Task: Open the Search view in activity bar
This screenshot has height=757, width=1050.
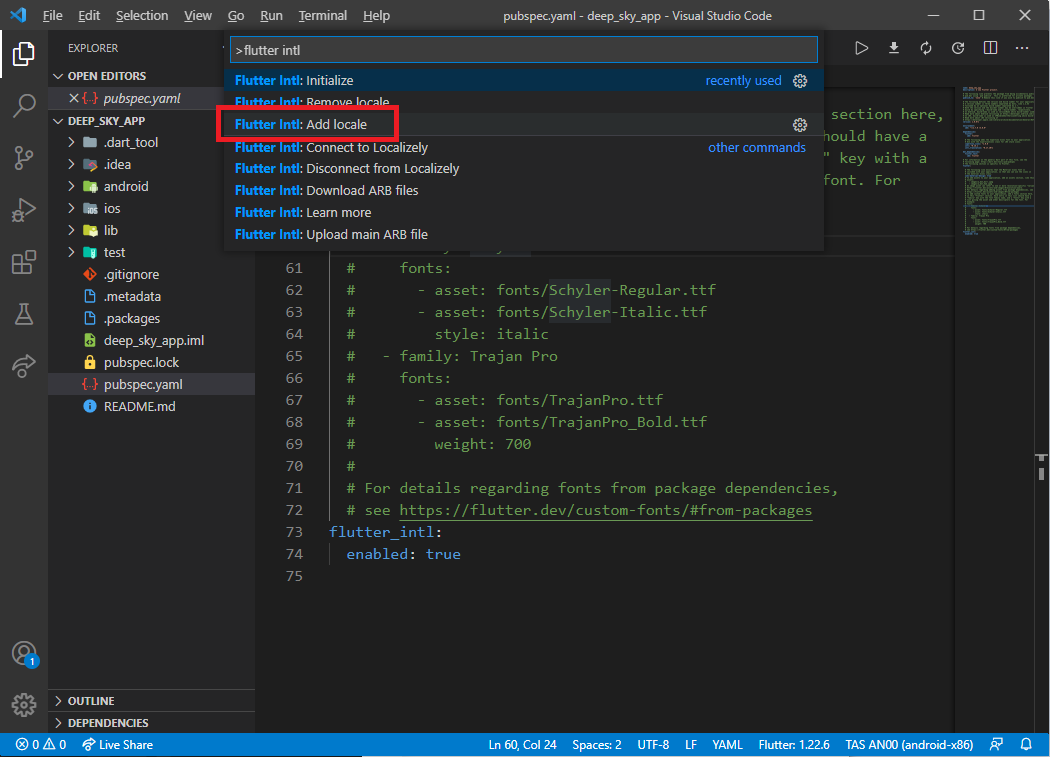Action: (24, 106)
